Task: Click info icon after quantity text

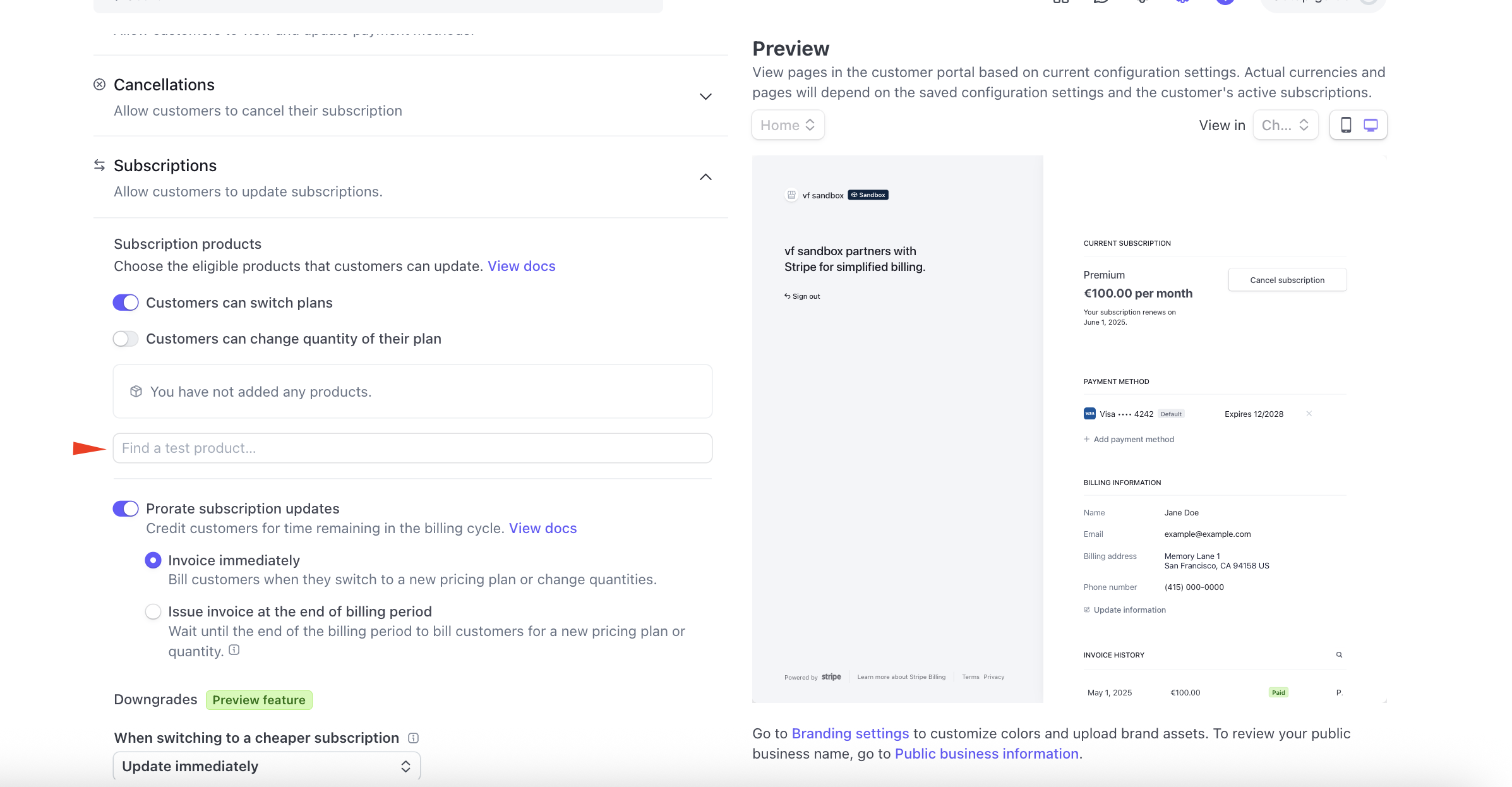Action: tap(234, 650)
